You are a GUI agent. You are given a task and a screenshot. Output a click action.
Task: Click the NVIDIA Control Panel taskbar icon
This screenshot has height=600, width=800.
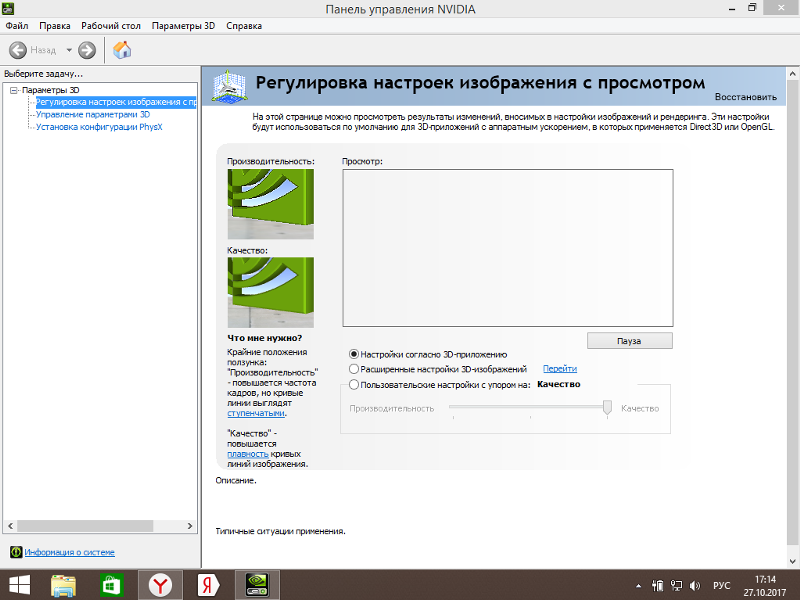[x=257, y=585]
